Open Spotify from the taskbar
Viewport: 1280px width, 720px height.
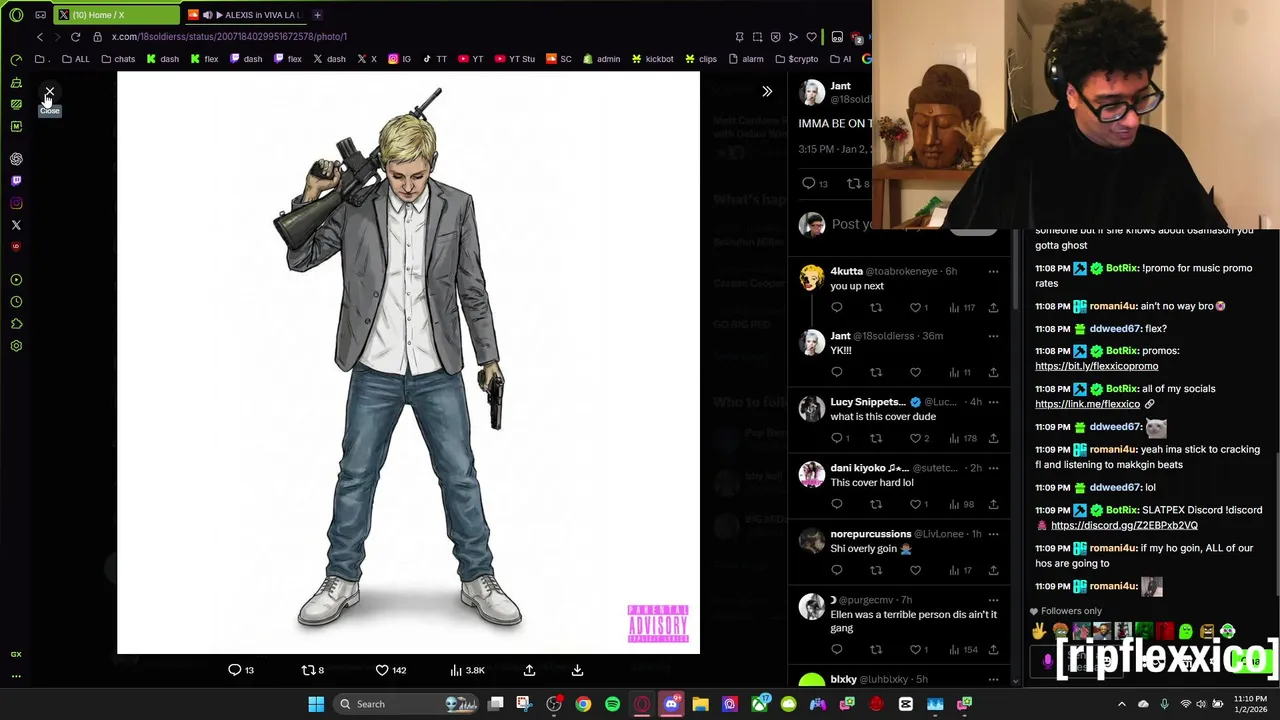[612, 704]
